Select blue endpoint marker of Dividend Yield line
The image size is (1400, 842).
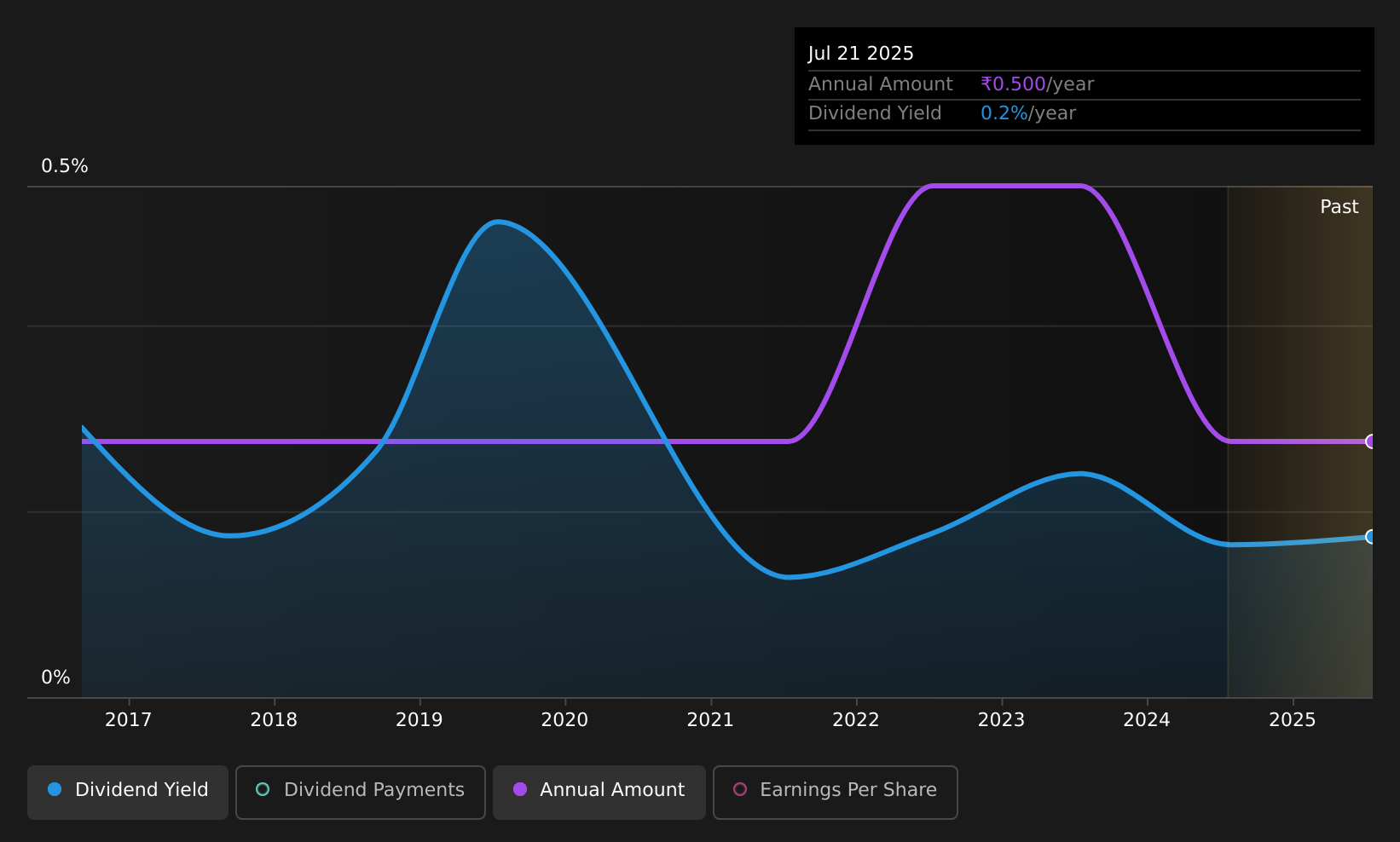(1371, 536)
